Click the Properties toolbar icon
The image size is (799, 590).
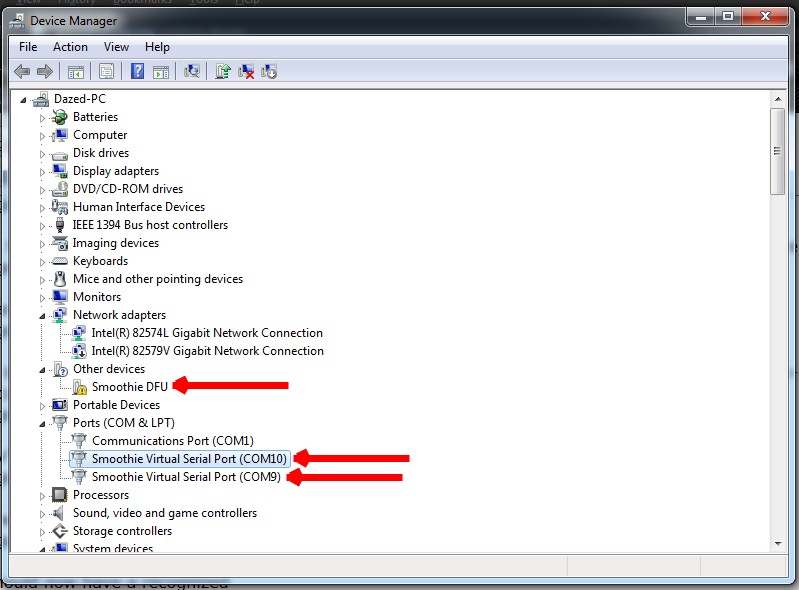pos(106,71)
